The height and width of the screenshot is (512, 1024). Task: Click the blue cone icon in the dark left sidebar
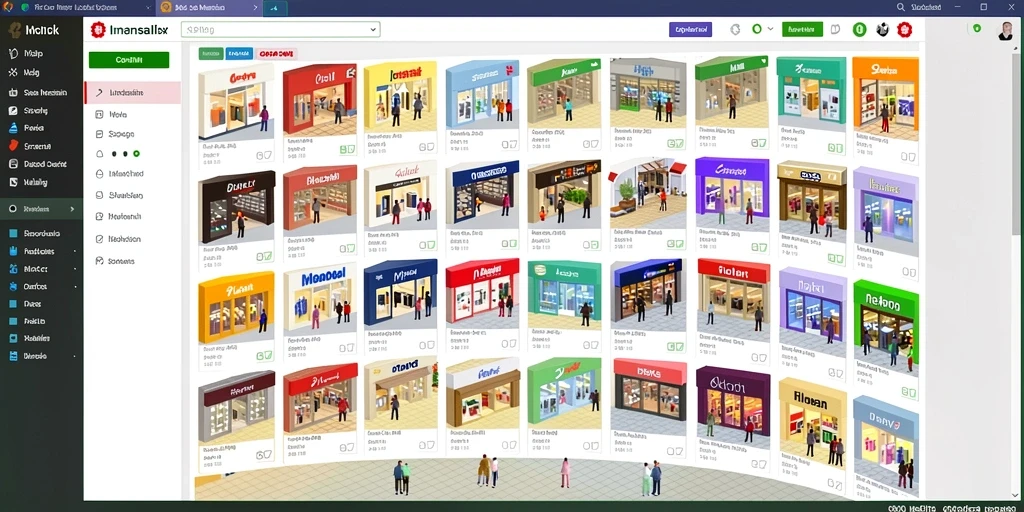(12, 128)
